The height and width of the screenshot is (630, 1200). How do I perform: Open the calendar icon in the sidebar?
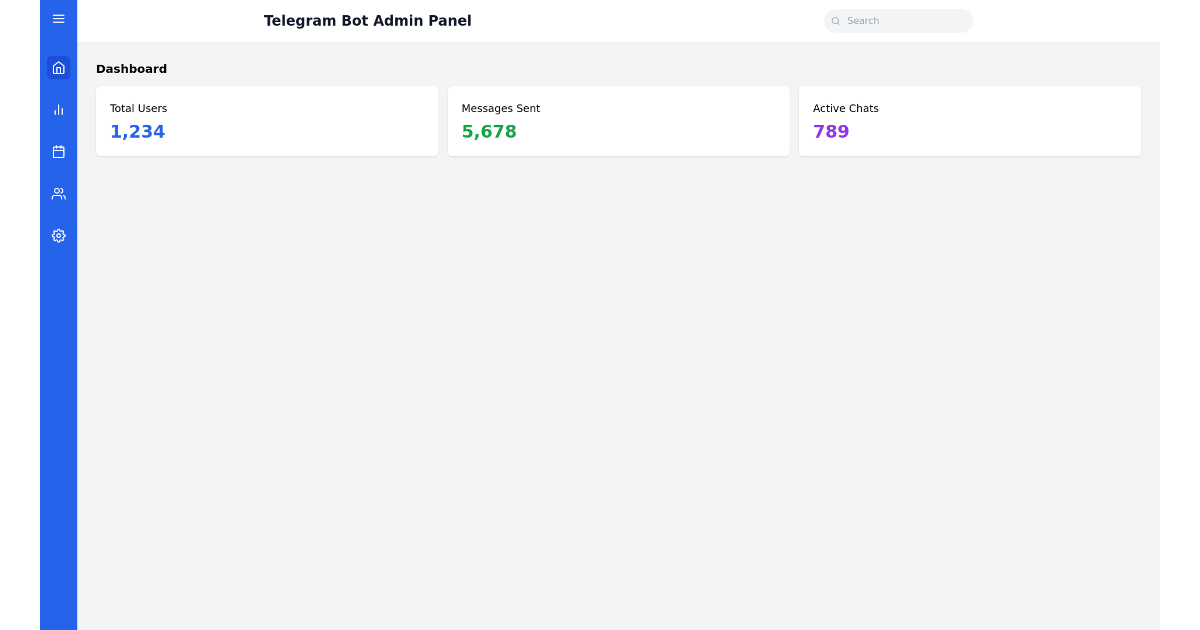[x=58, y=151]
